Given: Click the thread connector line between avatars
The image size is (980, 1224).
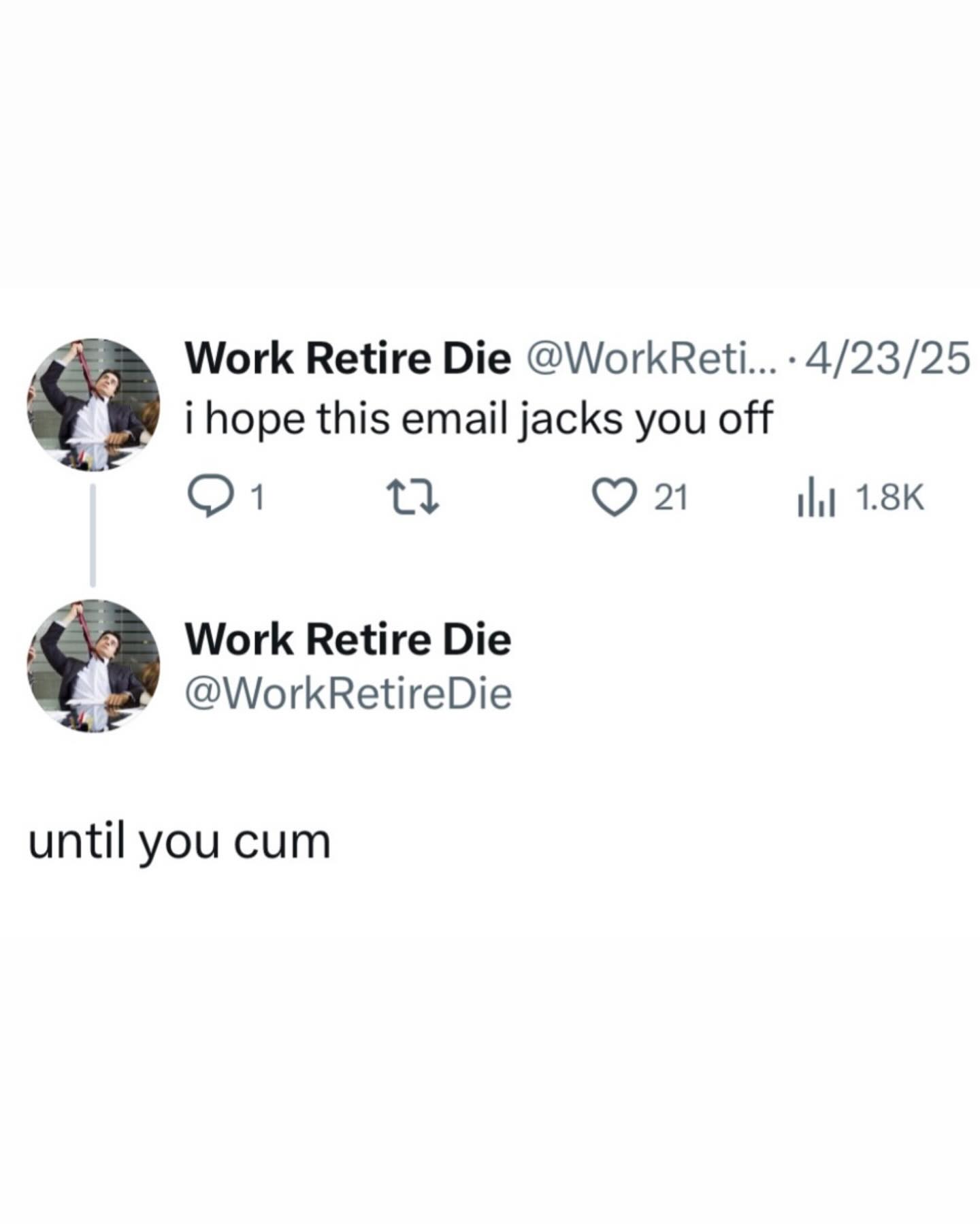Looking at the screenshot, I should click(93, 534).
